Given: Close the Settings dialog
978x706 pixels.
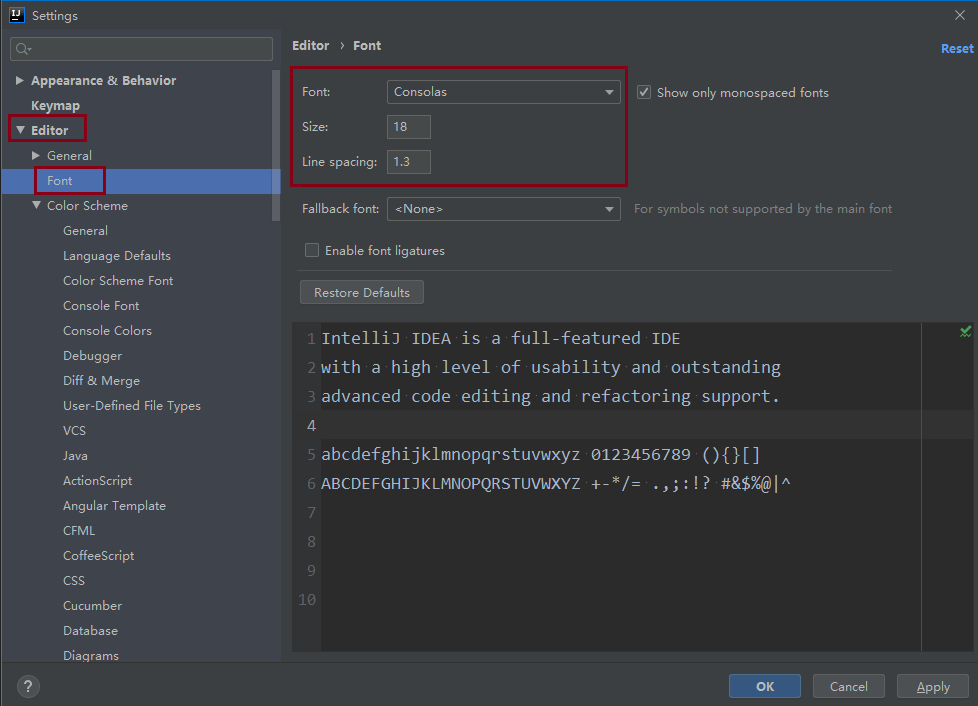Looking at the screenshot, I should pyautogui.click(x=960, y=15).
